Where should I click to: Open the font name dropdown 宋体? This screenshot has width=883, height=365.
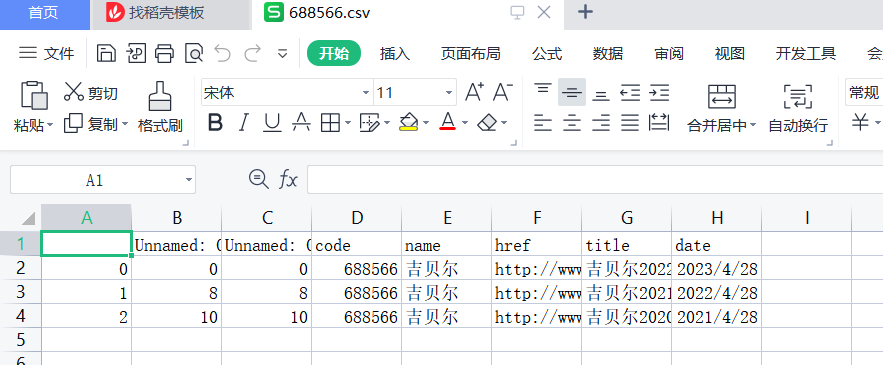click(366, 92)
